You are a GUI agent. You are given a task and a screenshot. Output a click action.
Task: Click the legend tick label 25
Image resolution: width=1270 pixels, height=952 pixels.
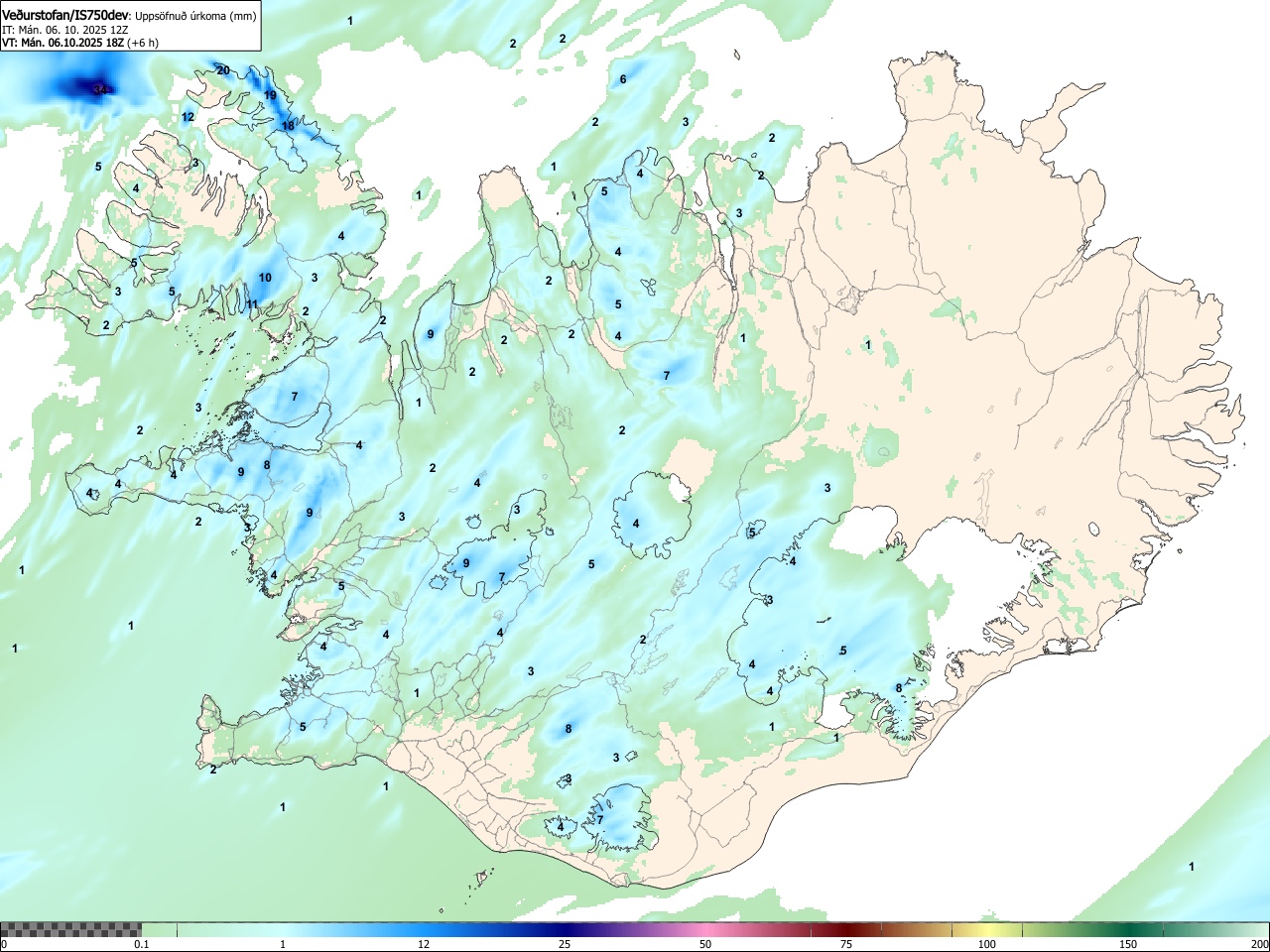pos(565,944)
